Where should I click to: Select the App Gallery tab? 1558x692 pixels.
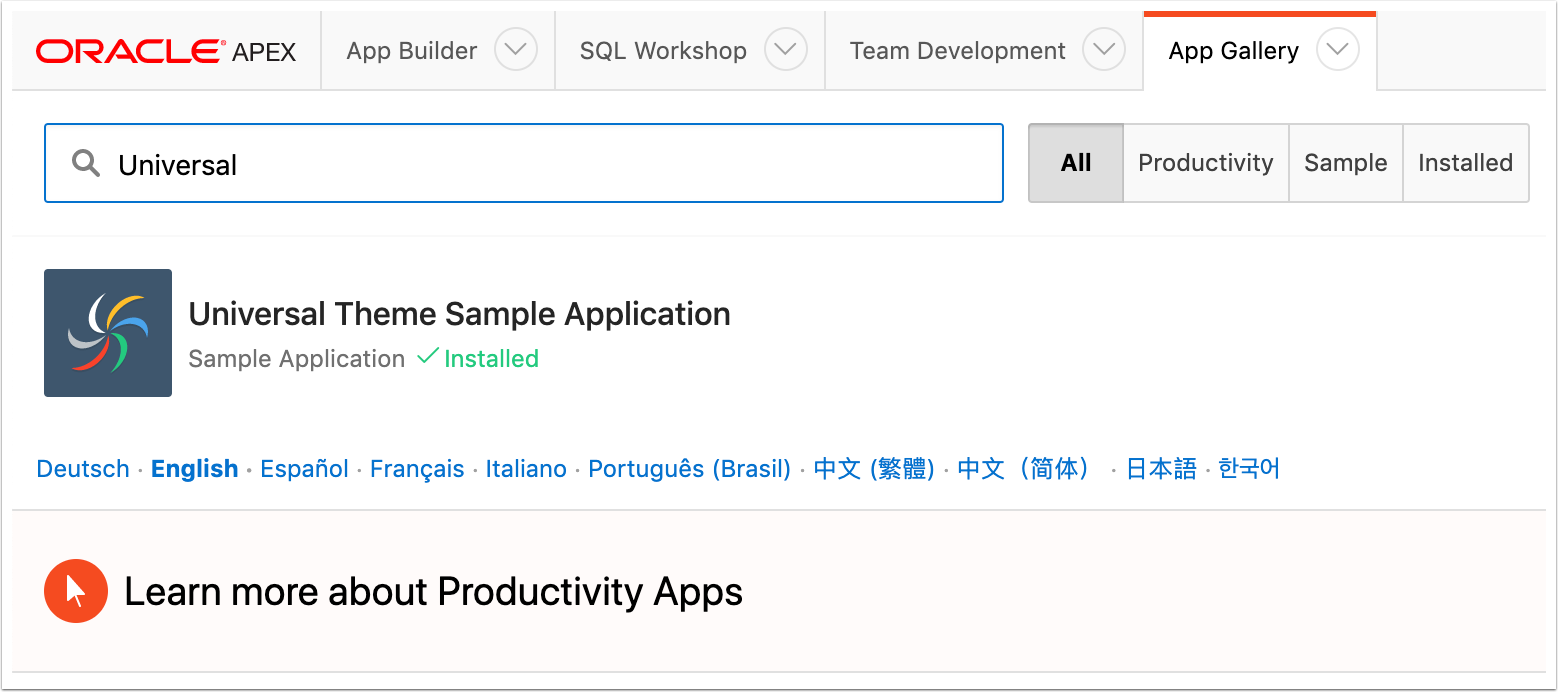coord(1234,51)
